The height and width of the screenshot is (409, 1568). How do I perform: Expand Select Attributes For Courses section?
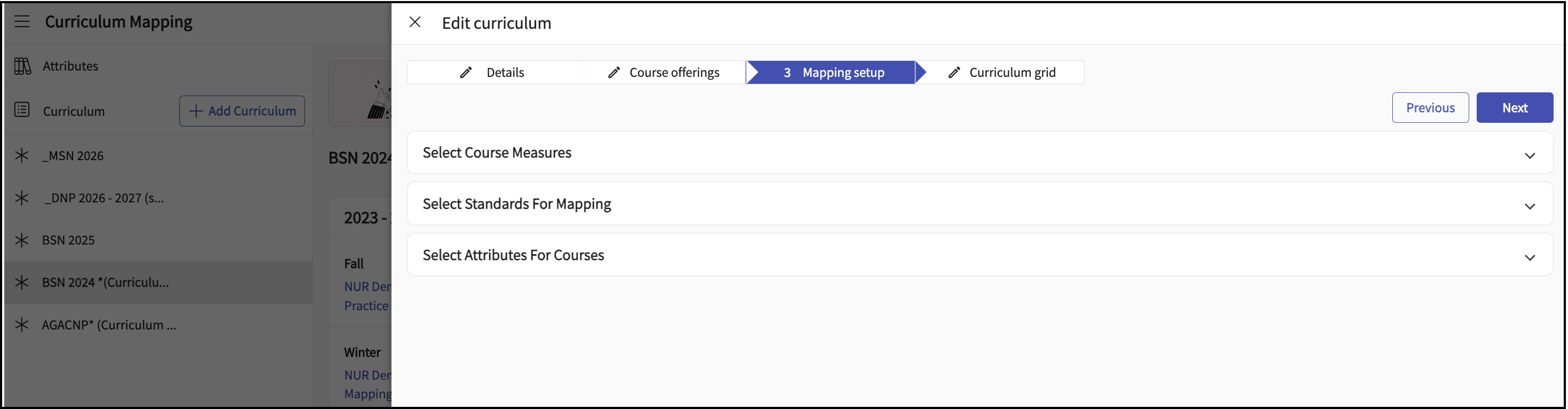(1530, 257)
